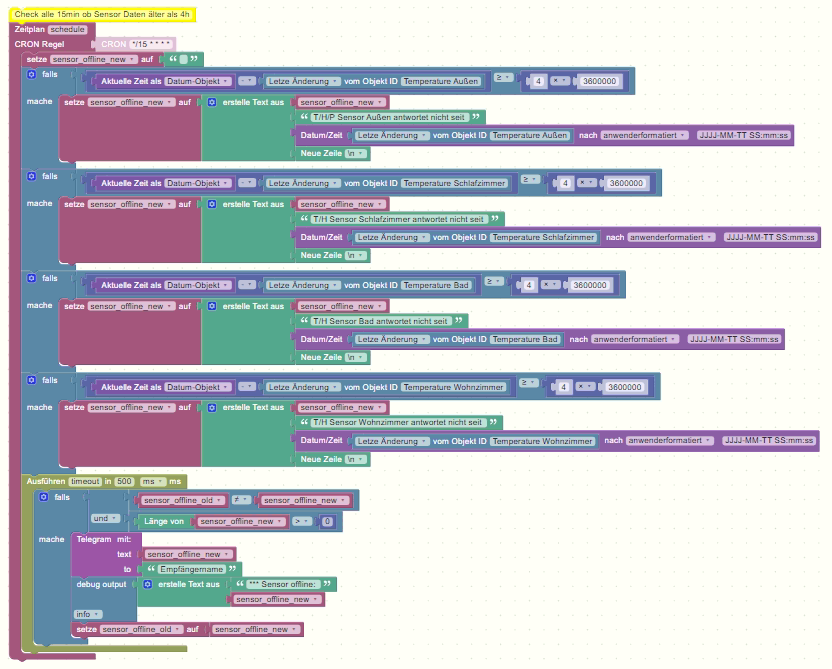832x669 pixels.
Task: Open the ≥ comparison dropdown in the Temperature Bad condition
Action: (x=493, y=281)
